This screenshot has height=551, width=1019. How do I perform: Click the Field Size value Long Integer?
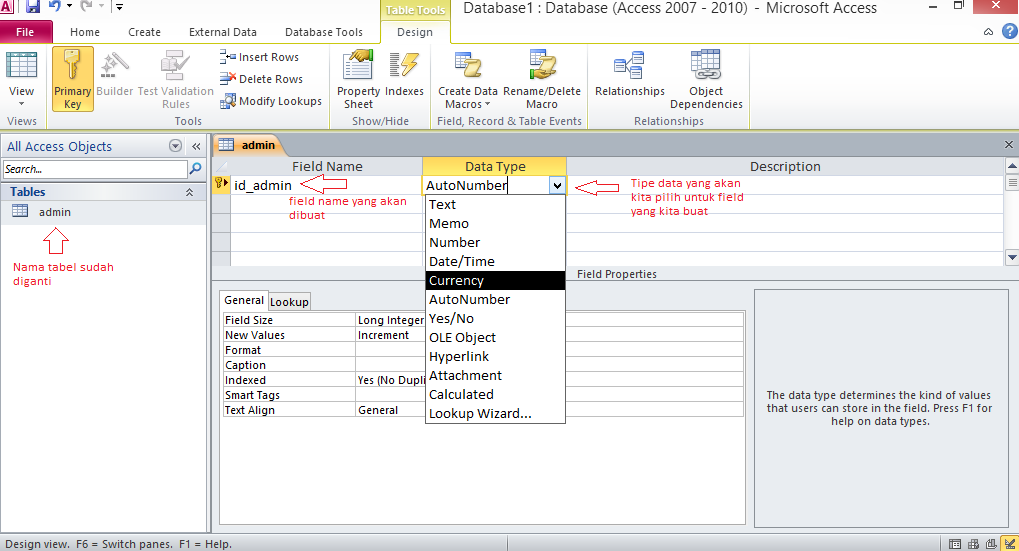pos(391,320)
